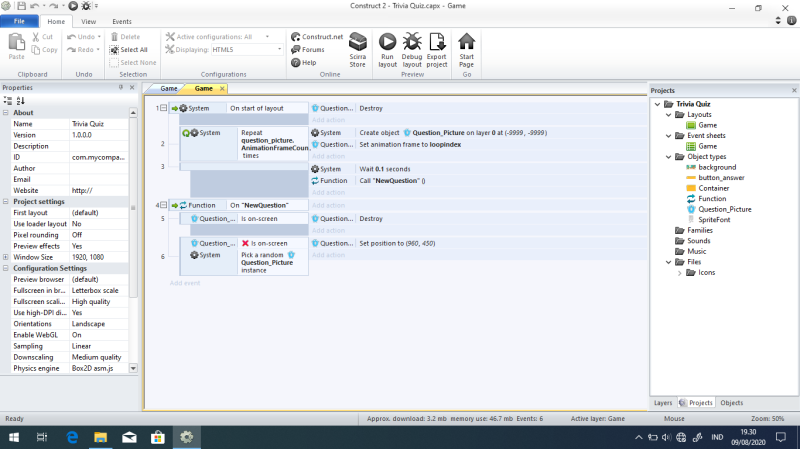Close the Projects panel

coord(794,90)
